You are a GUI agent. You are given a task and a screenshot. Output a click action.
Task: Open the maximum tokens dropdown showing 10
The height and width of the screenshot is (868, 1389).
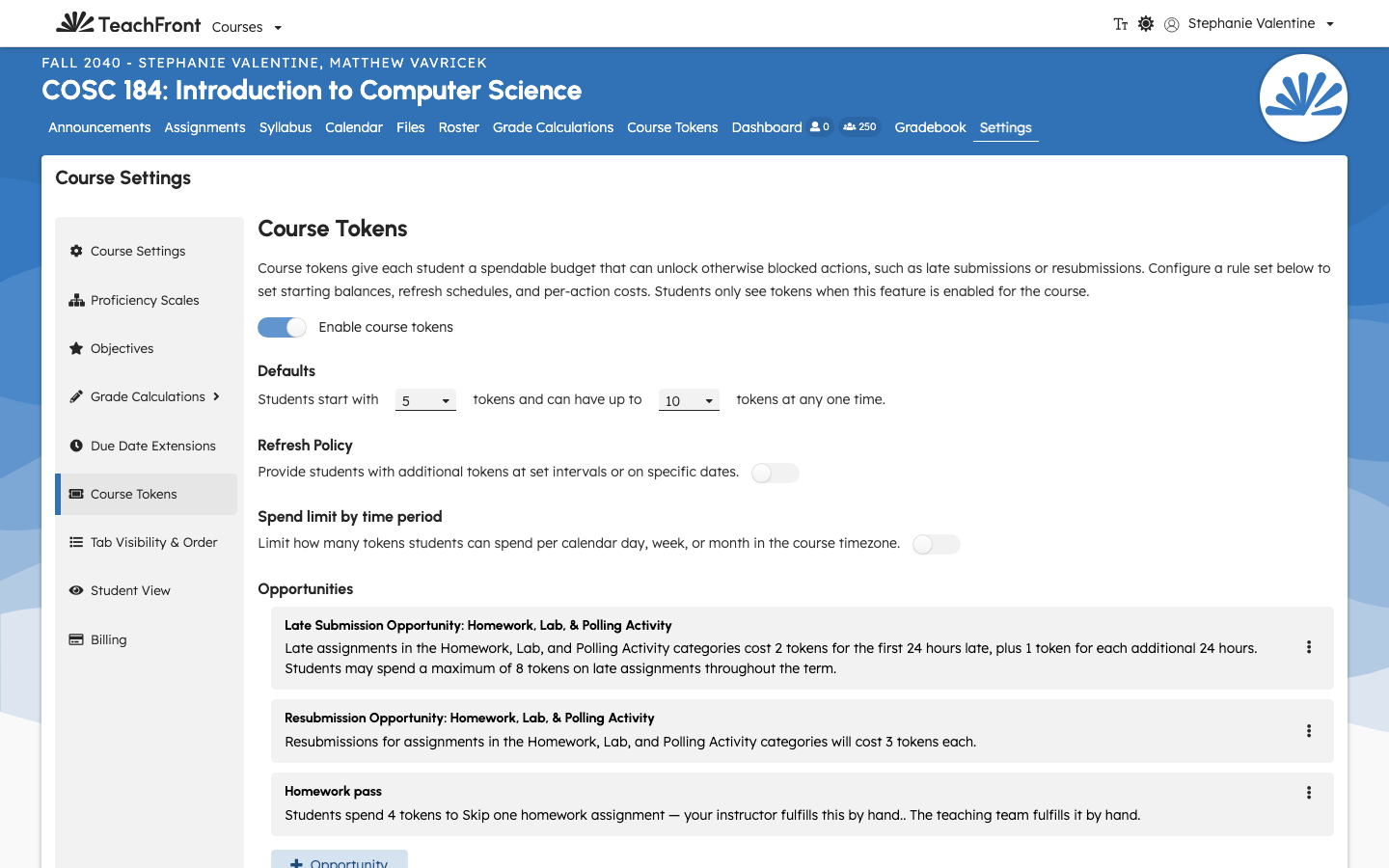coord(689,400)
